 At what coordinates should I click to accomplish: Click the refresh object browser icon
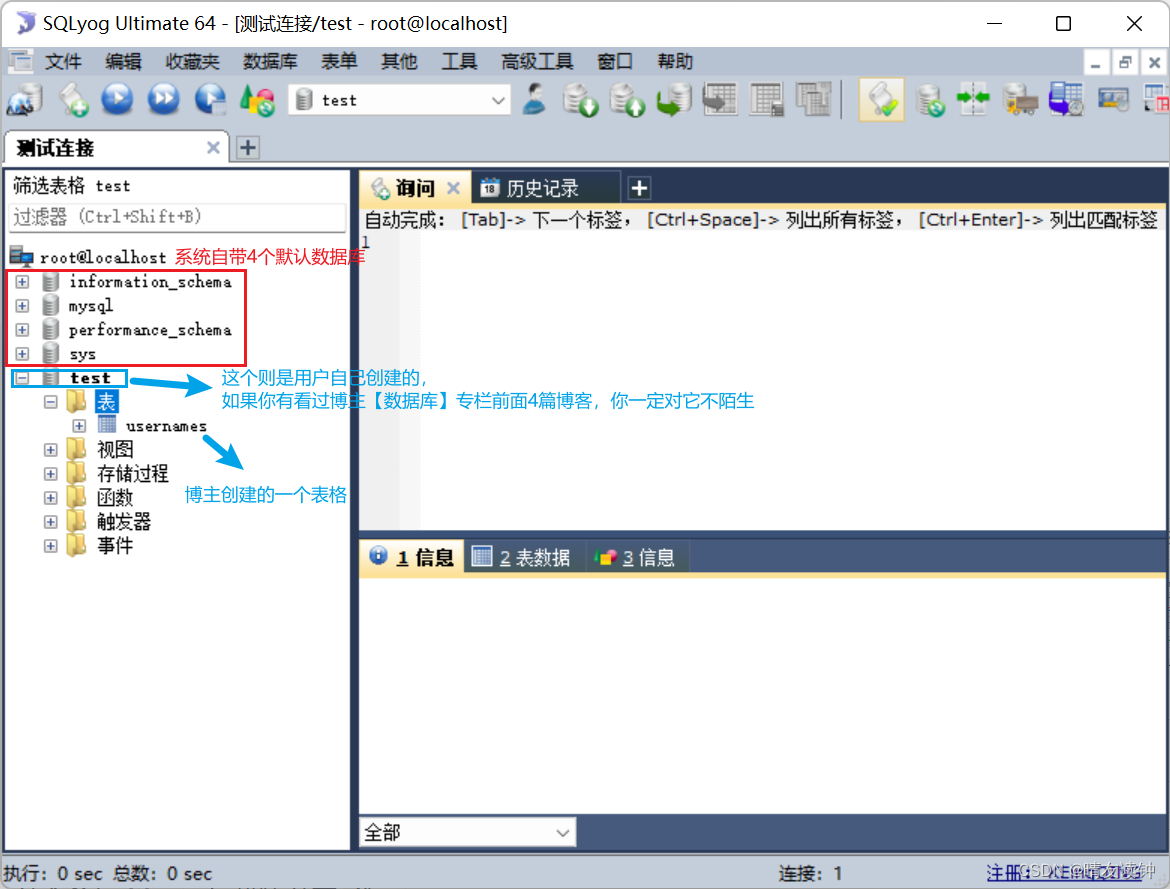click(x=257, y=100)
